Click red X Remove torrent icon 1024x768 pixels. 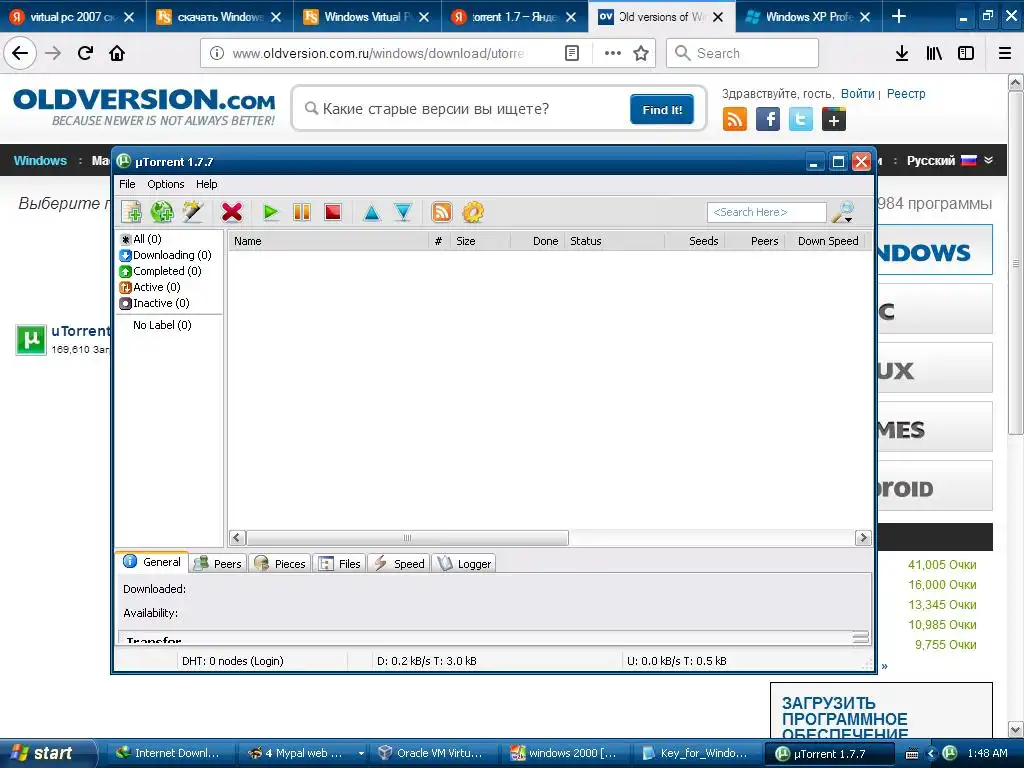pos(232,212)
